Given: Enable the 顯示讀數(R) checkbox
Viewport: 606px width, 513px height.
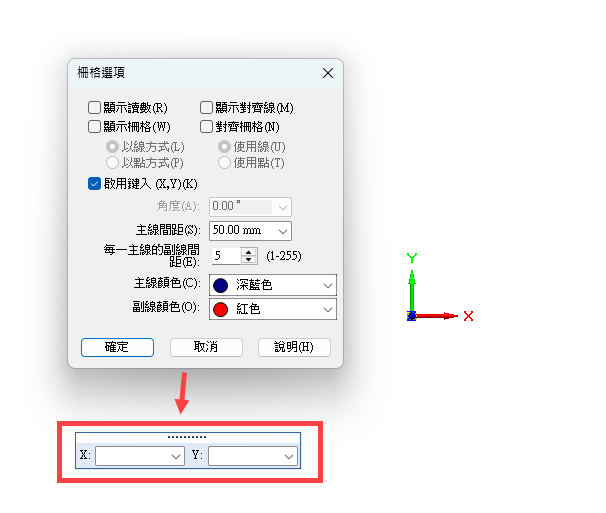Looking at the screenshot, I should tap(94, 107).
